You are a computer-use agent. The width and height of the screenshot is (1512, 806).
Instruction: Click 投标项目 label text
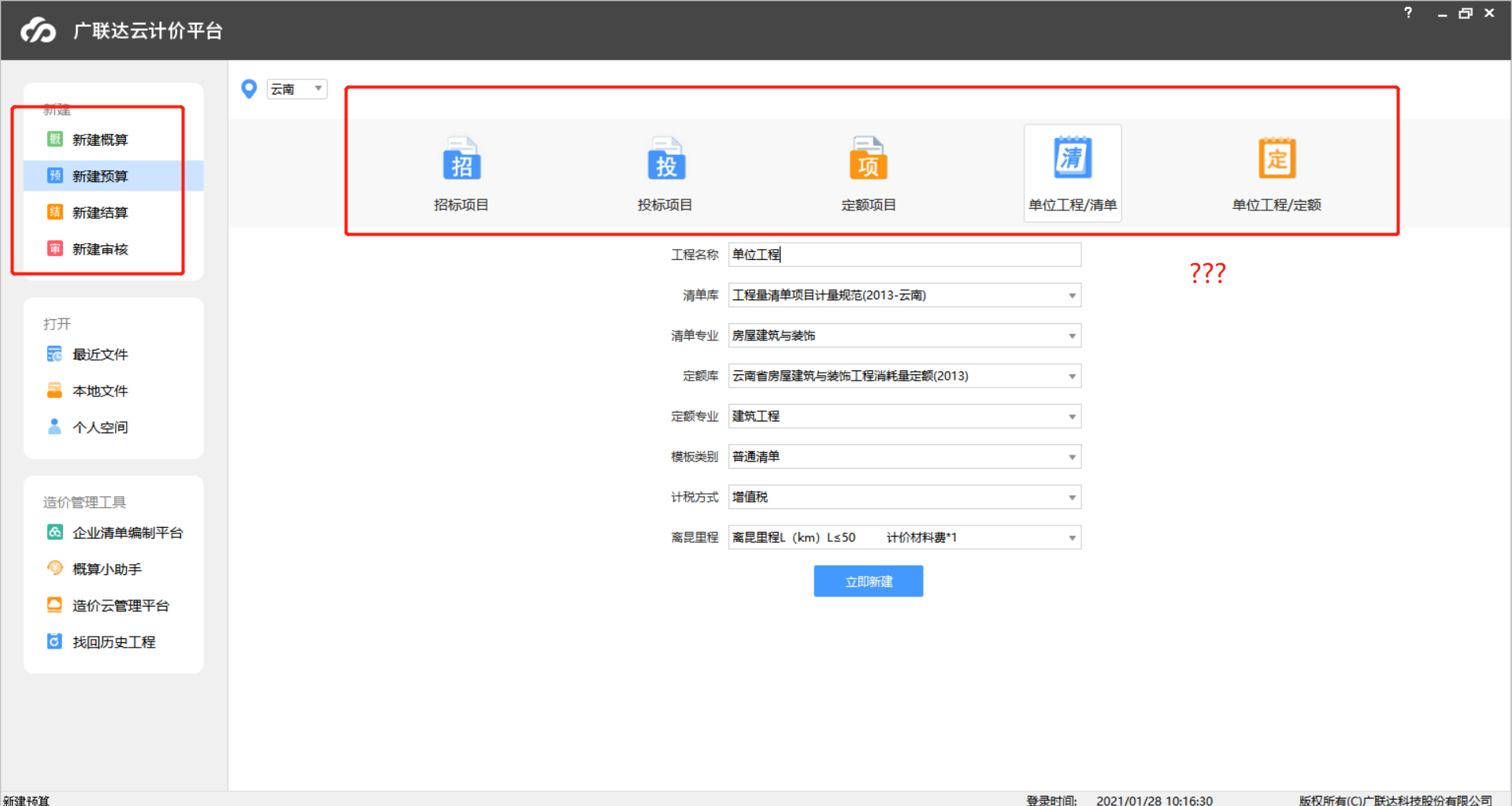(665, 205)
